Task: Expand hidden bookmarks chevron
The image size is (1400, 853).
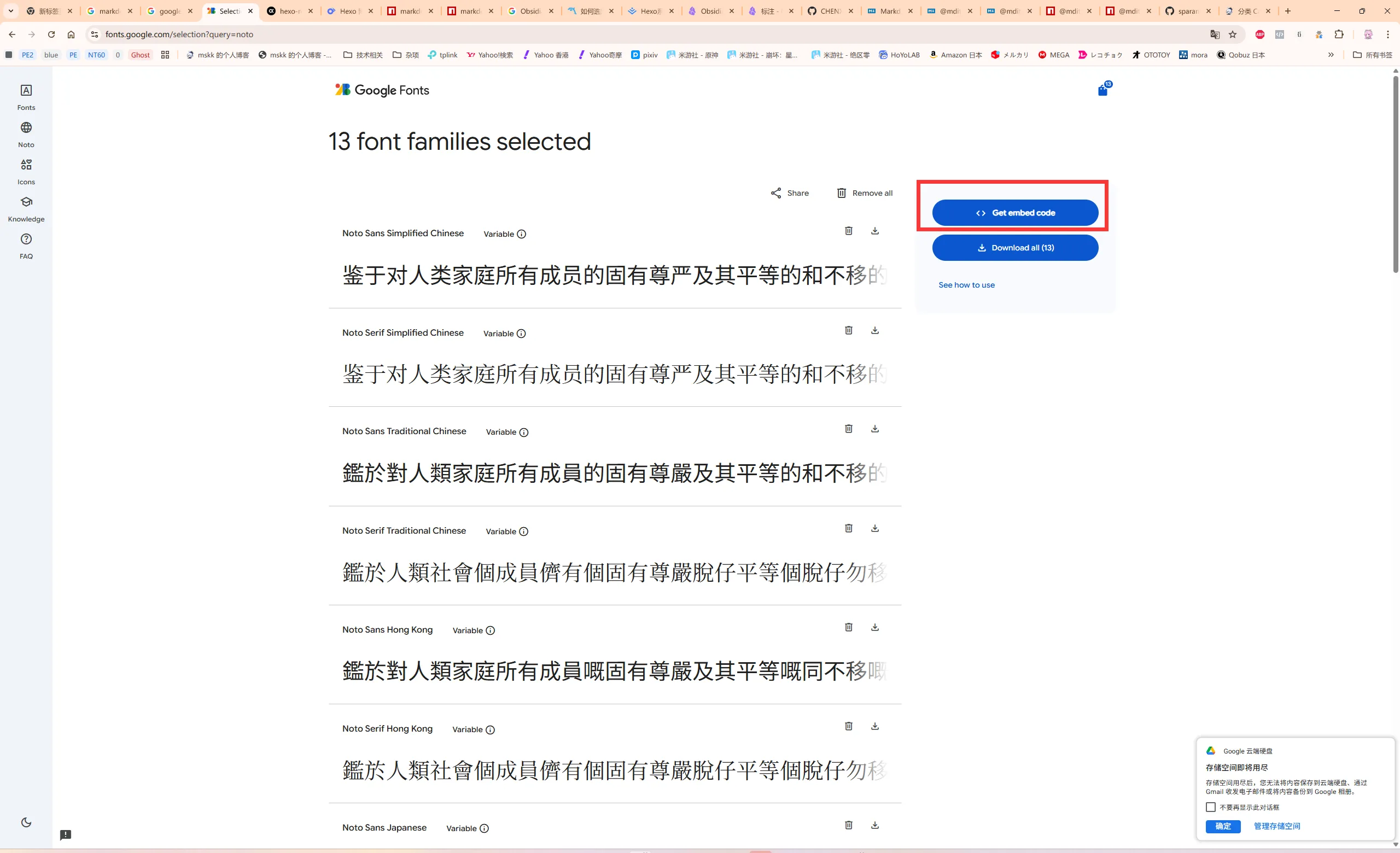Action: [1330, 55]
